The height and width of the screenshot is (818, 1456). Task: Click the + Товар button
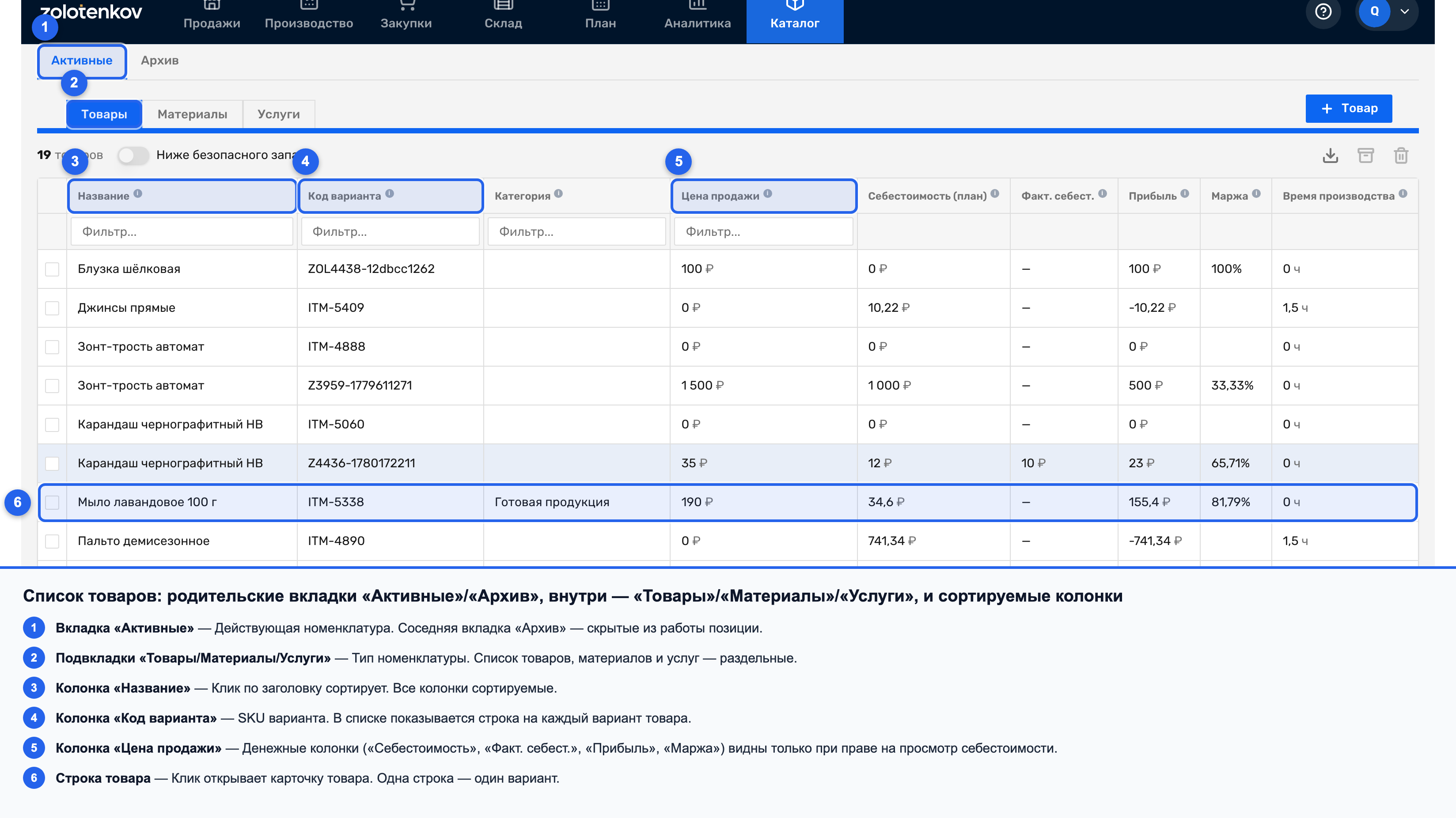click(x=1349, y=109)
